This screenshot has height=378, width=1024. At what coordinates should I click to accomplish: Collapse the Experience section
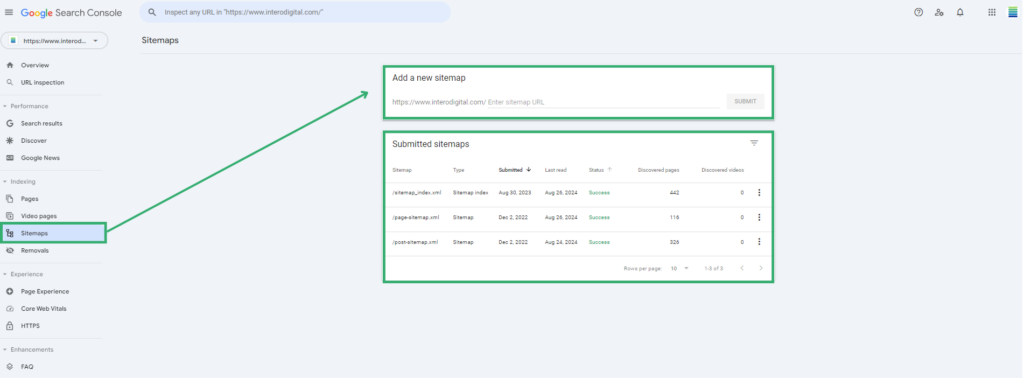(x=23, y=274)
